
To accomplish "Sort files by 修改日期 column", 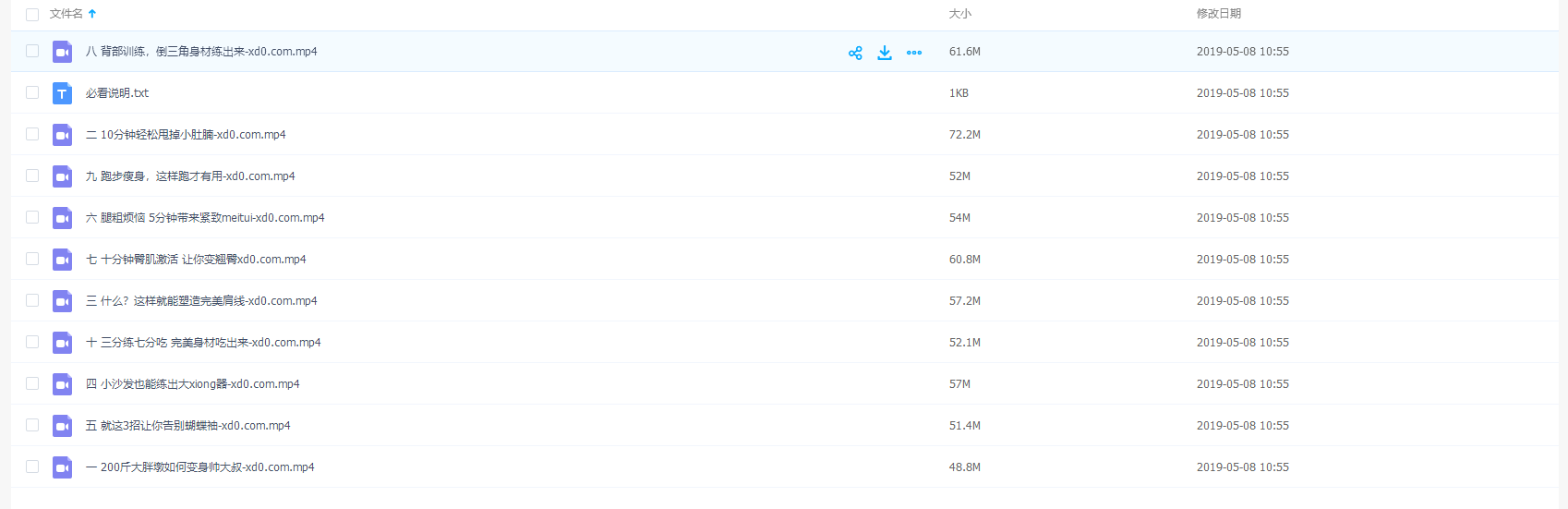I will (x=1218, y=14).
